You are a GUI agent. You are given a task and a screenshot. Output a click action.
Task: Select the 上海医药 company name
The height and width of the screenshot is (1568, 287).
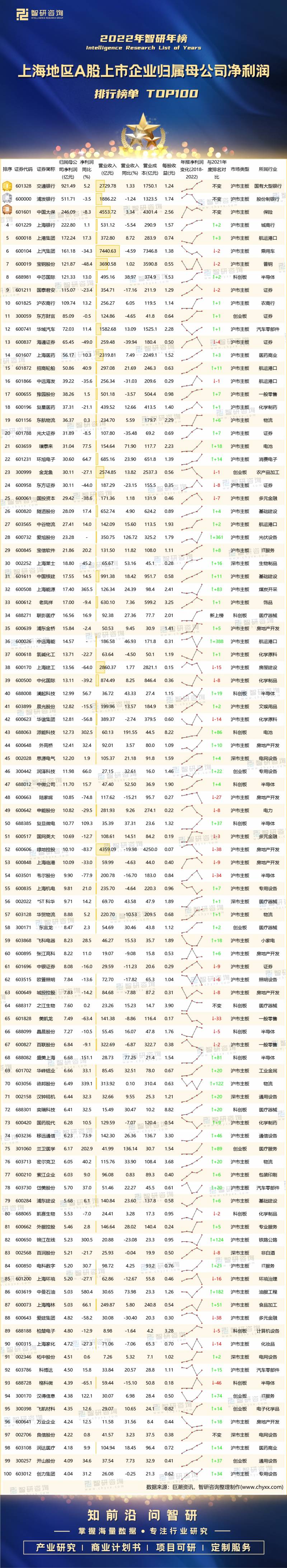pos(46,355)
